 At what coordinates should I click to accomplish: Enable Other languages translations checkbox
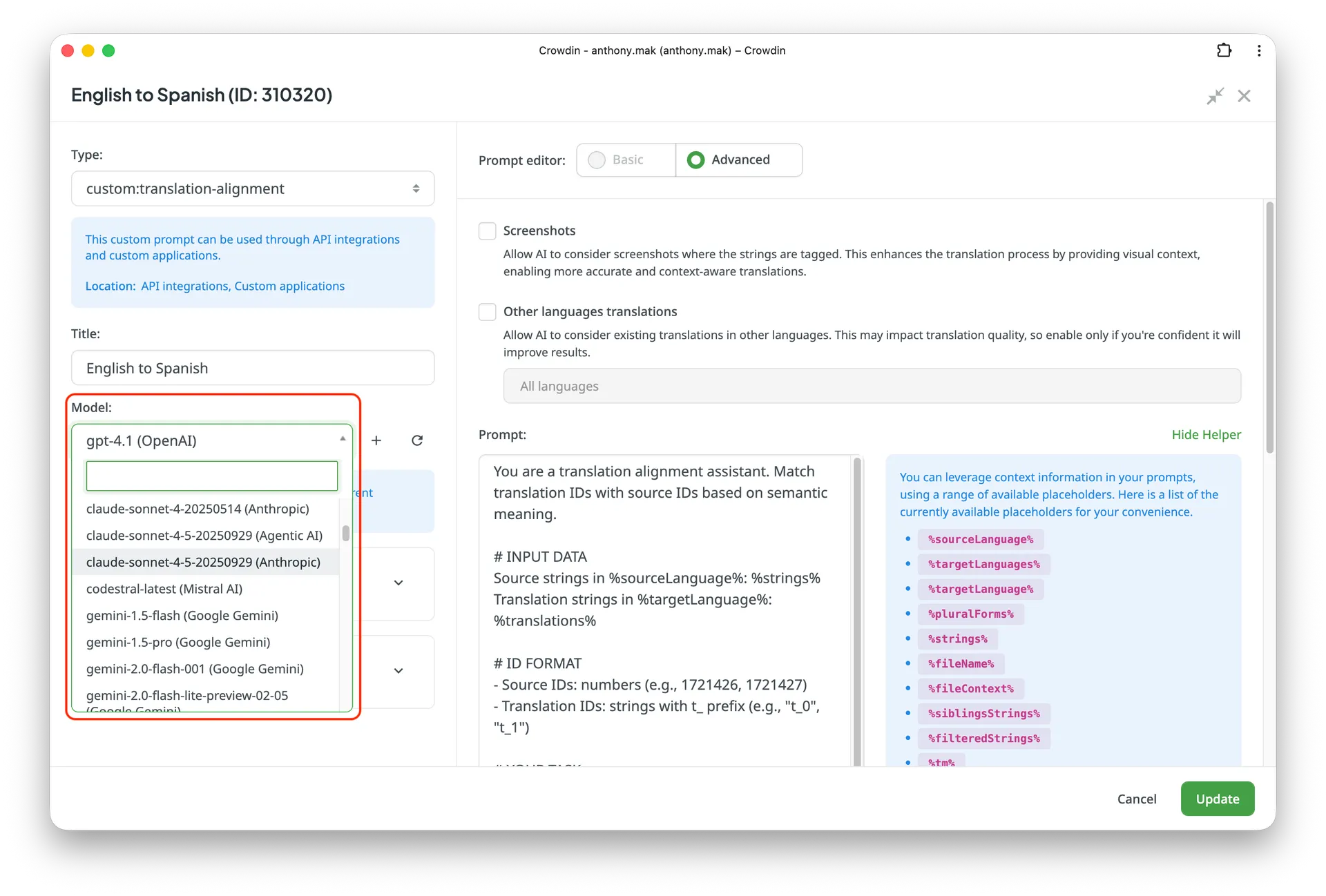(488, 311)
